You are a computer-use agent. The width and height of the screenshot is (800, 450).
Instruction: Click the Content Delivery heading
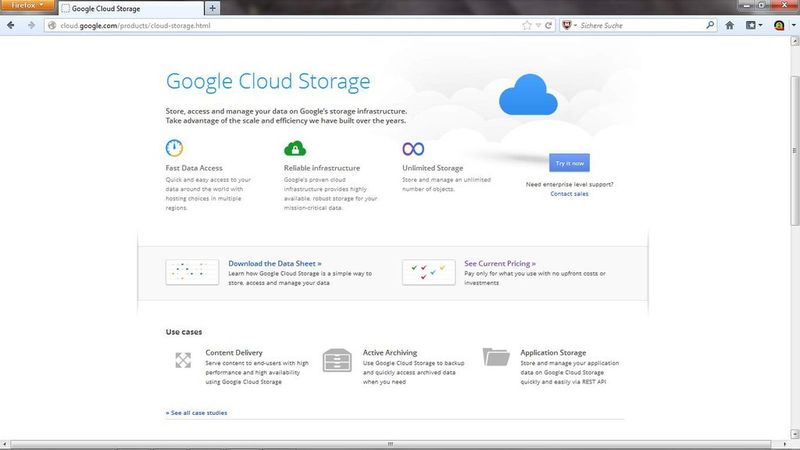tap(234, 353)
